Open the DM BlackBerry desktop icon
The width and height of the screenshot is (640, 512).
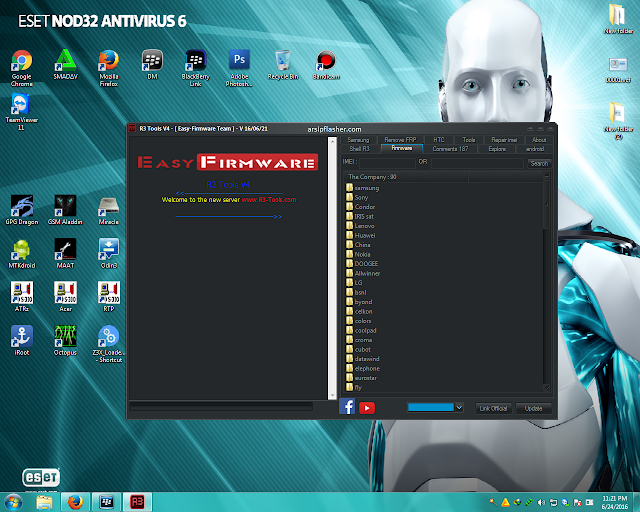(x=152, y=65)
